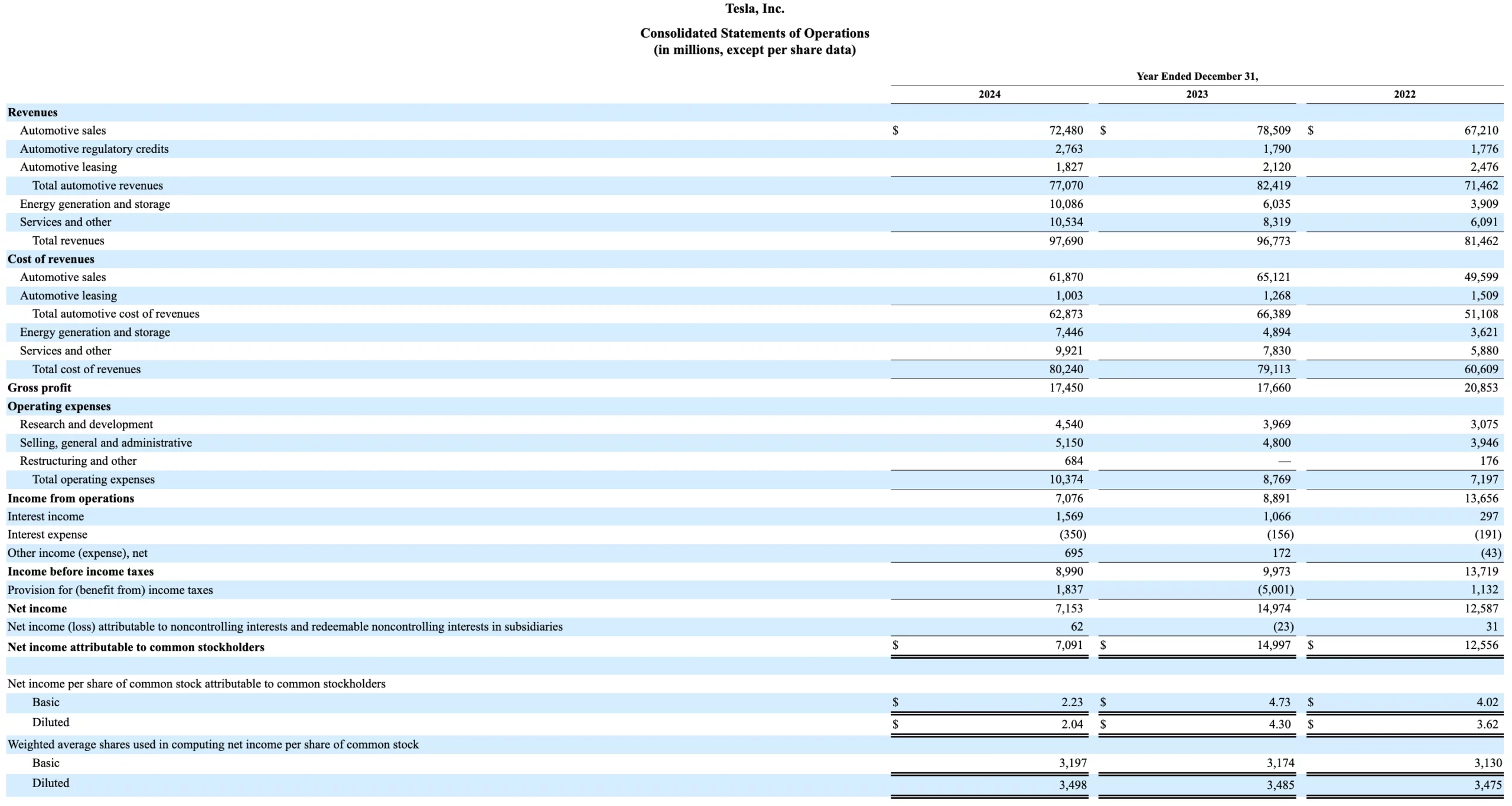Click 'Income from operations' label
The image size is (1512, 806).
(71, 498)
